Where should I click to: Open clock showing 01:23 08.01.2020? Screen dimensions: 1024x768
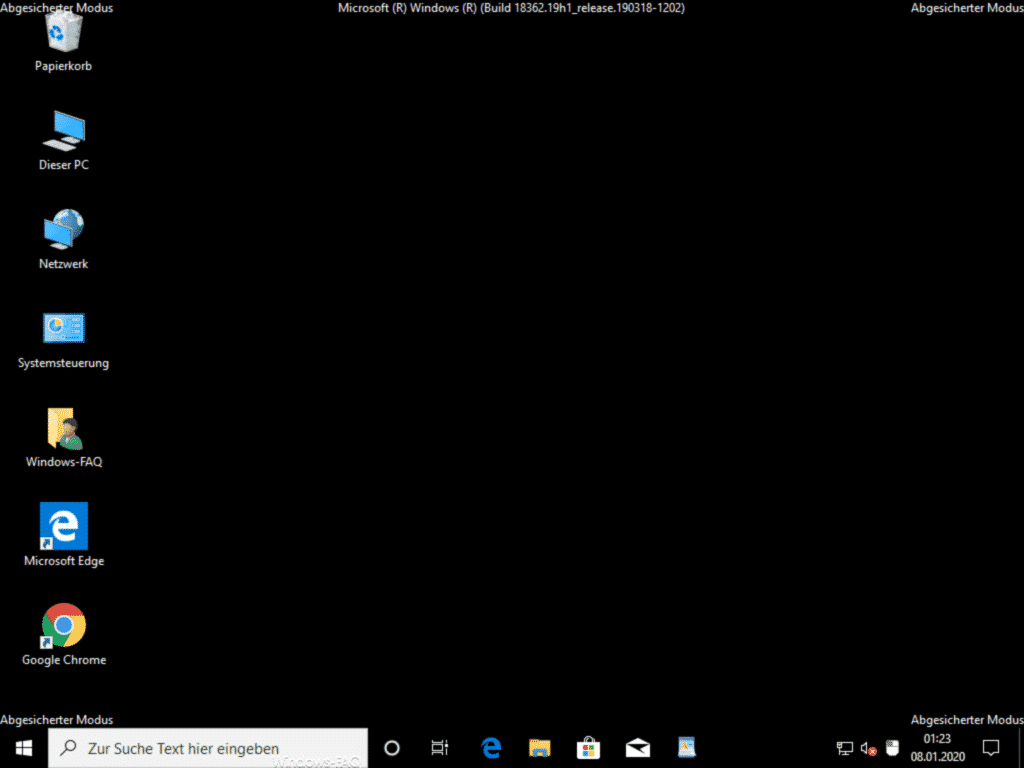[x=938, y=748]
